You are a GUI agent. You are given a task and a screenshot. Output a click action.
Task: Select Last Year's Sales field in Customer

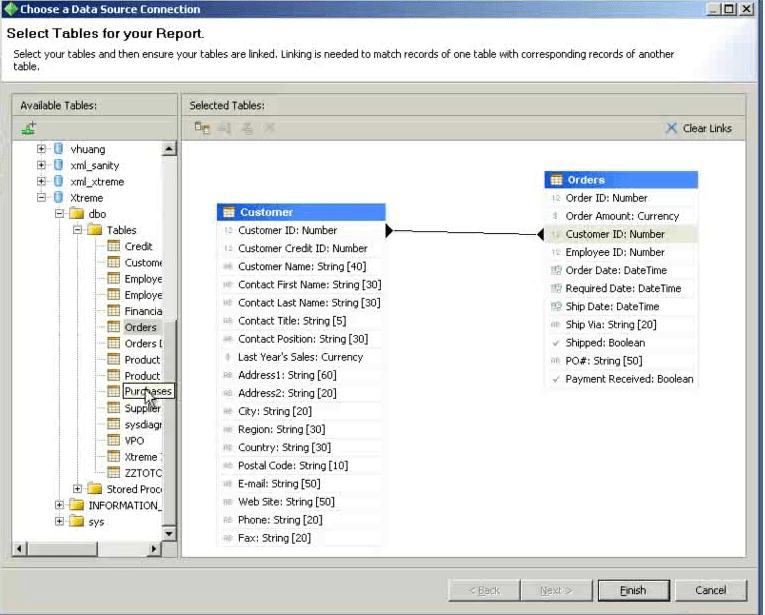pos(300,357)
